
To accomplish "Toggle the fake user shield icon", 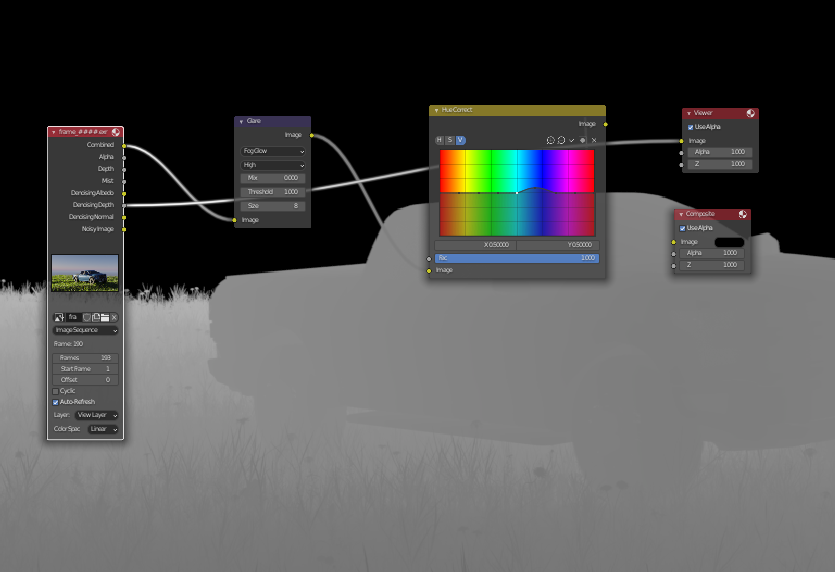I will [x=87, y=317].
